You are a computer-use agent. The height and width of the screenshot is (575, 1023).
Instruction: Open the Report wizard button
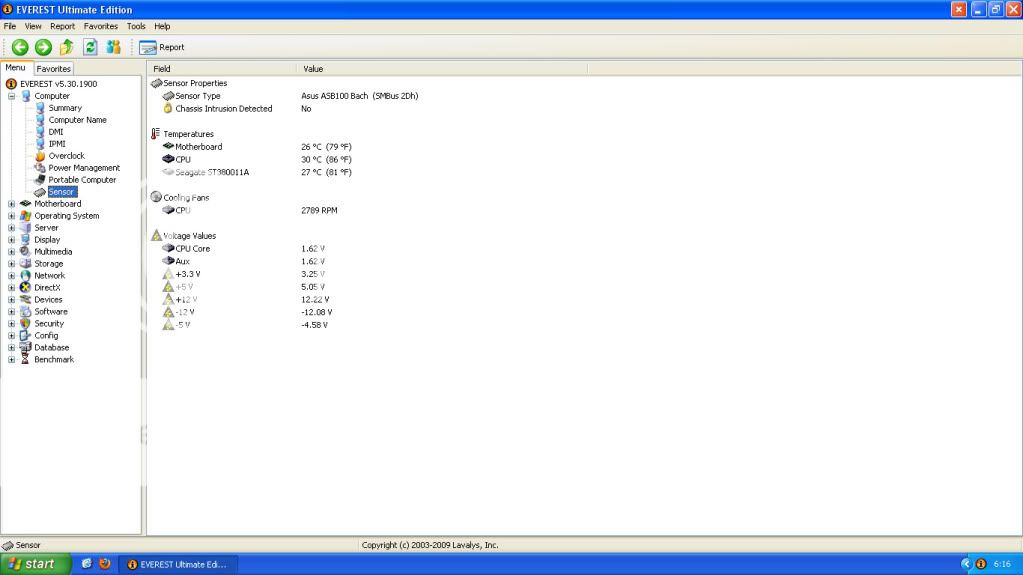162,47
